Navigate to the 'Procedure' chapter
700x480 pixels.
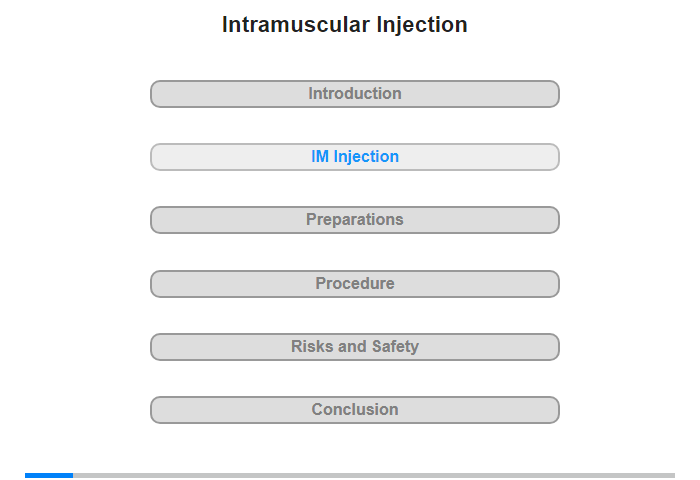(x=354, y=284)
